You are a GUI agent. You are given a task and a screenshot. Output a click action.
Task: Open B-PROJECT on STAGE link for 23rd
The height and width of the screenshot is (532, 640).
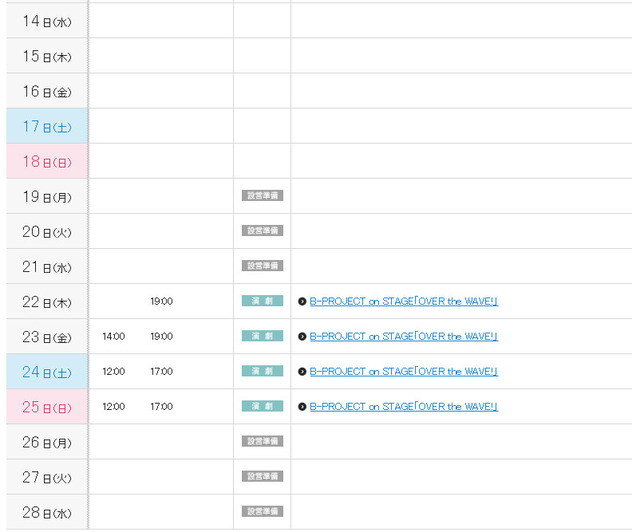click(404, 336)
